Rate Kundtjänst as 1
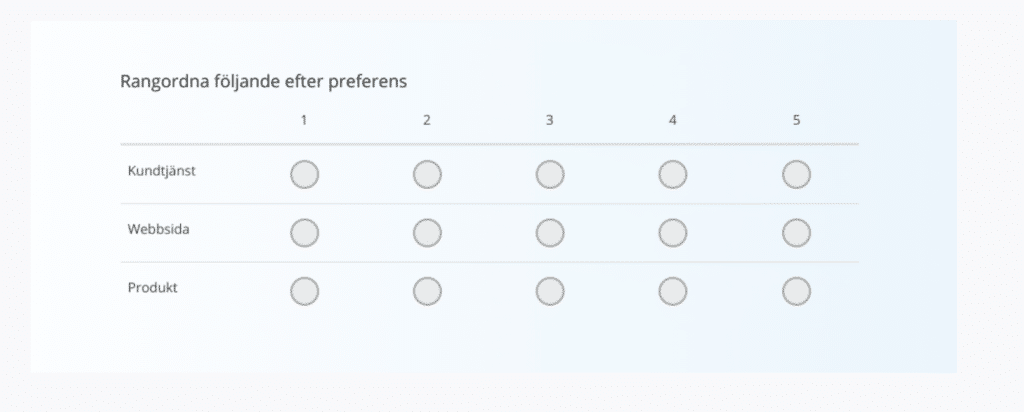Viewport: 1024px width, 412px height. pyautogui.click(x=304, y=174)
